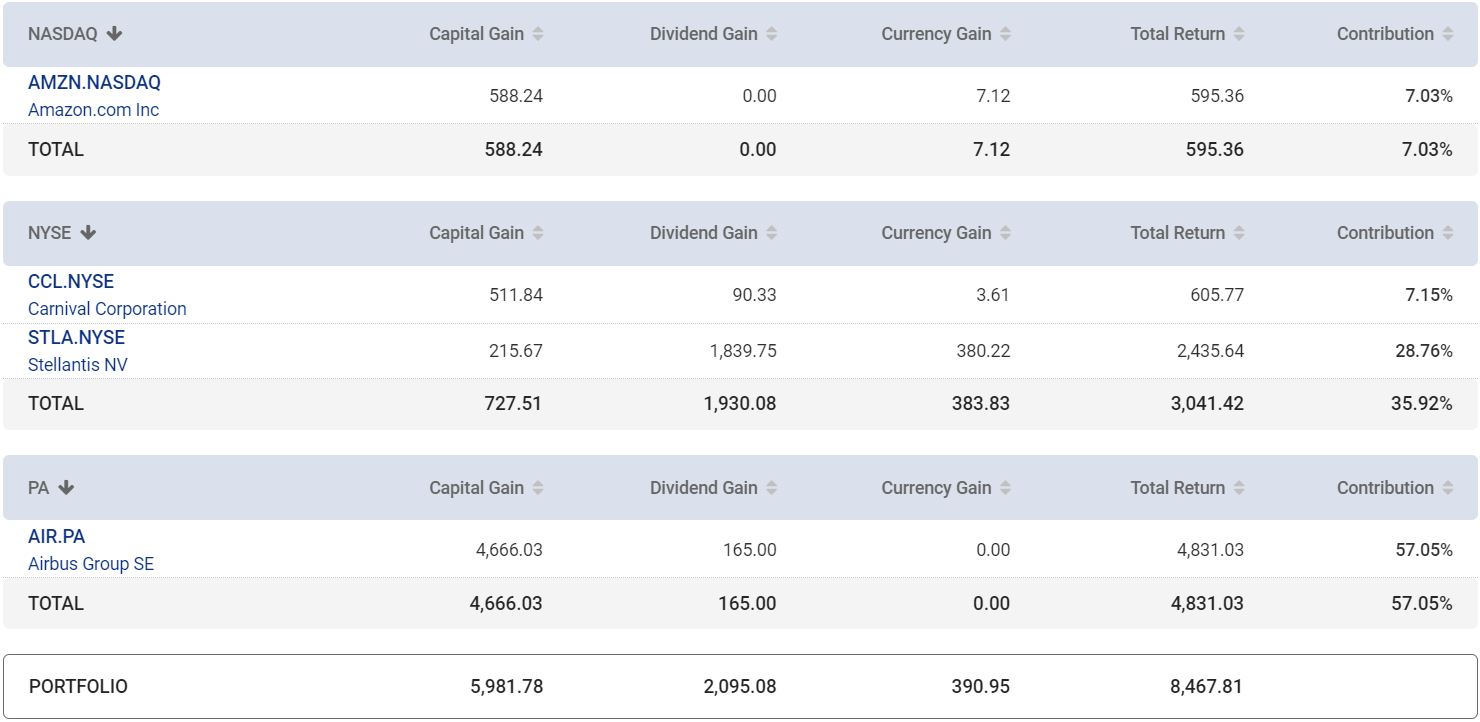Screen dimensions: 1480x722
Task: Click the NYSE group header label
Action: tap(50, 233)
